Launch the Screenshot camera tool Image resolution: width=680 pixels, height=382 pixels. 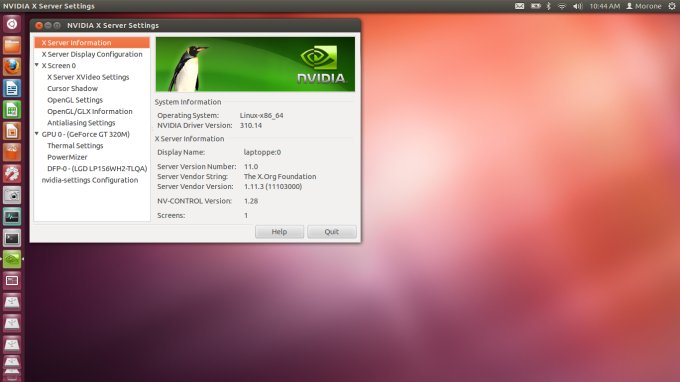[x=12, y=195]
